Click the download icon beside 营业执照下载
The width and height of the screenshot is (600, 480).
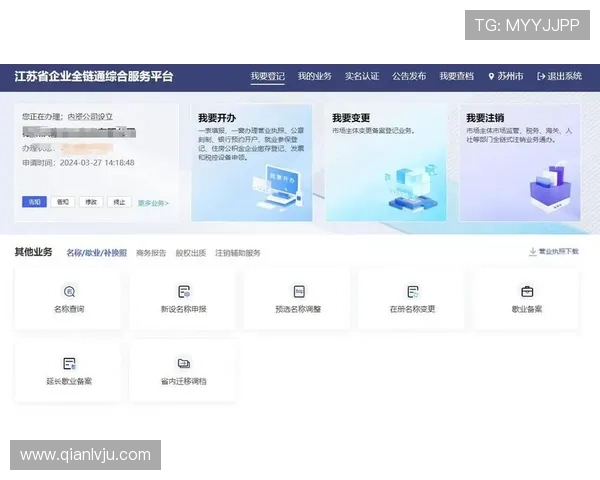532,252
